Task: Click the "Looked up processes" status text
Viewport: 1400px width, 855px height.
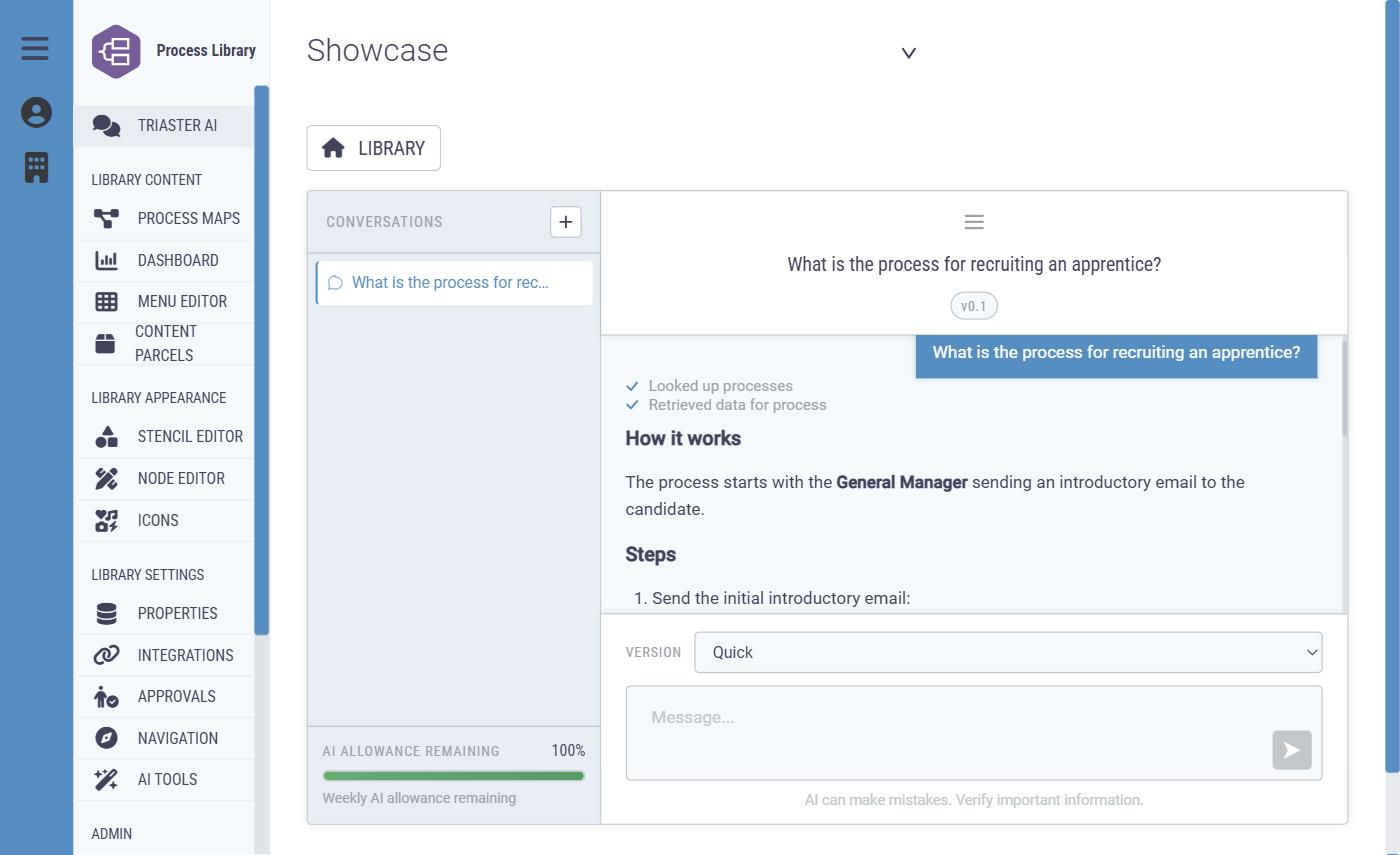Action: pyautogui.click(x=721, y=386)
